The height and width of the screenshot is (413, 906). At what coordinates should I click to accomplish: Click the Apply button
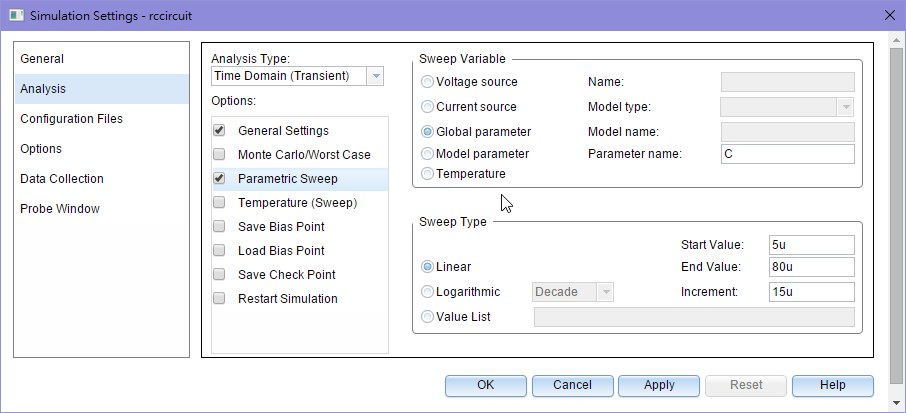pos(659,385)
